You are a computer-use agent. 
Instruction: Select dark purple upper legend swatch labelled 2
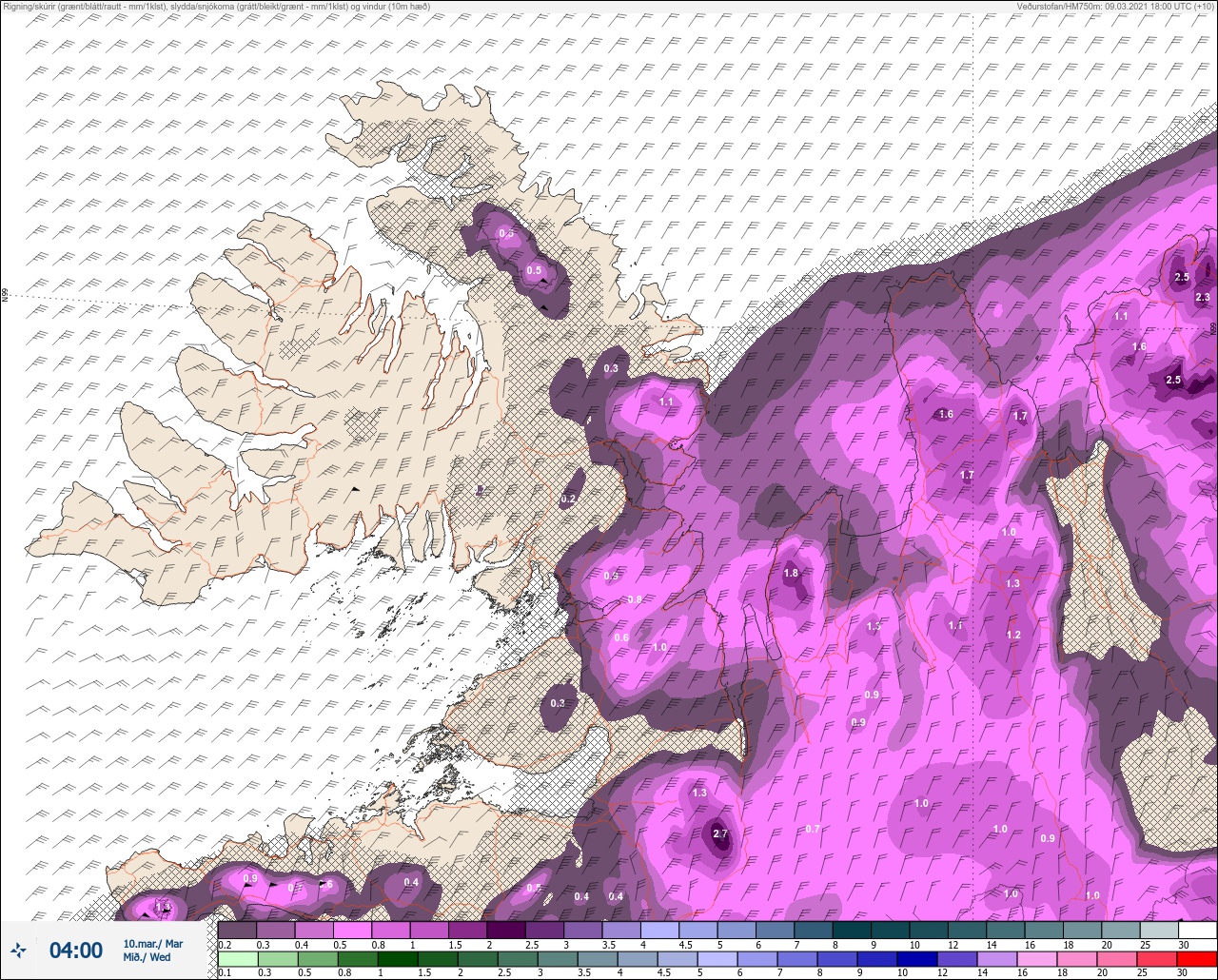505,930
